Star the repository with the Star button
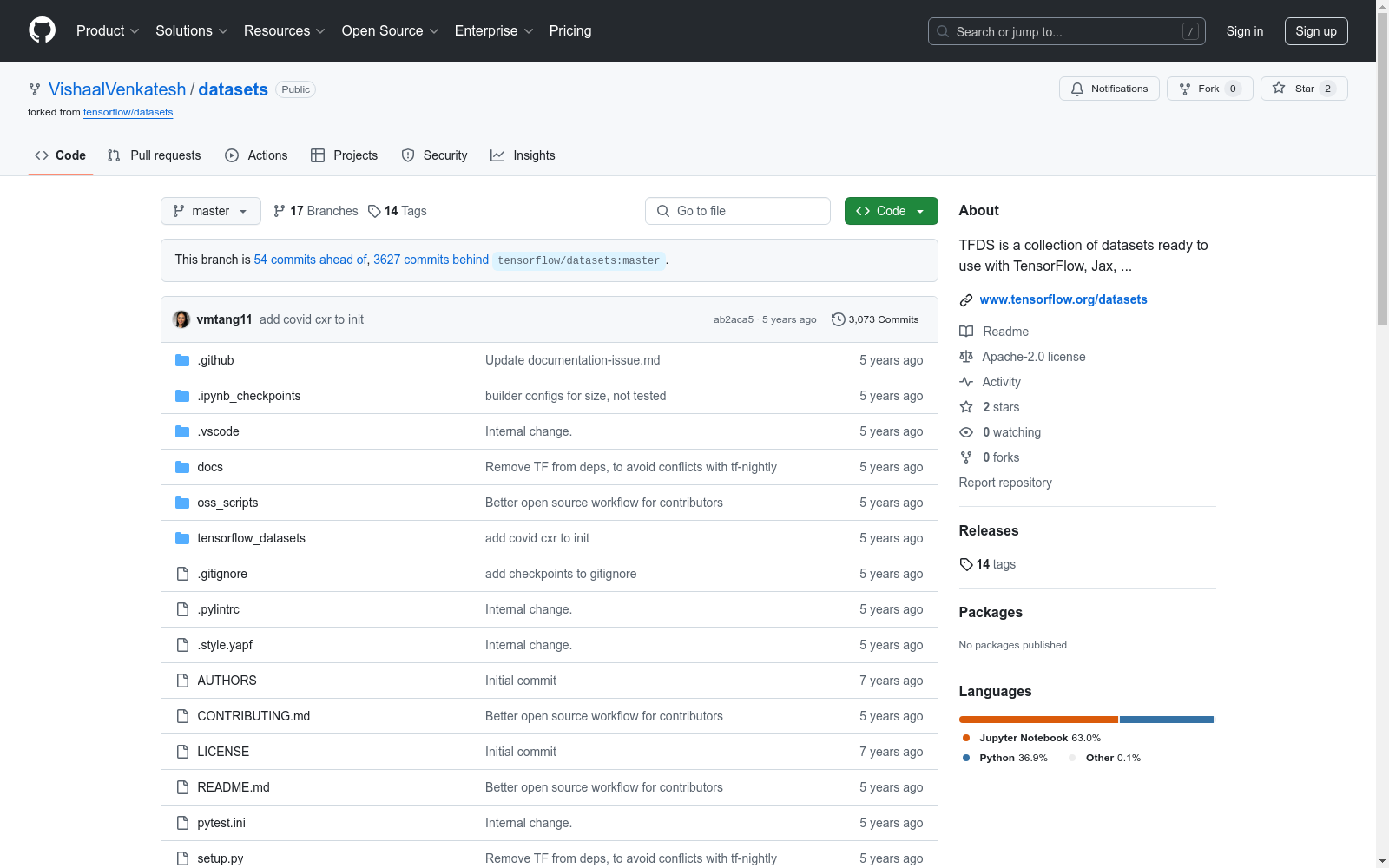Screen dimensions: 1389x868 click(x=1304, y=89)
